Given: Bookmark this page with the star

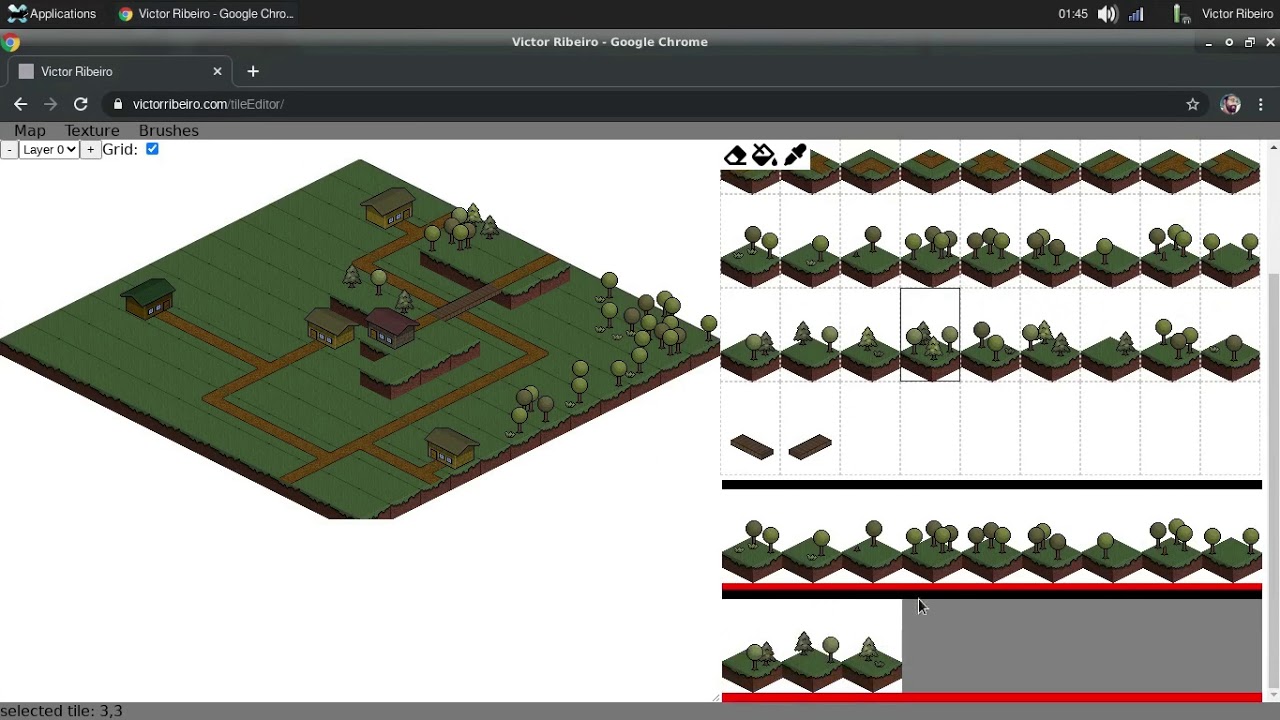Looking at the screenshot, I should (1192, 104).
